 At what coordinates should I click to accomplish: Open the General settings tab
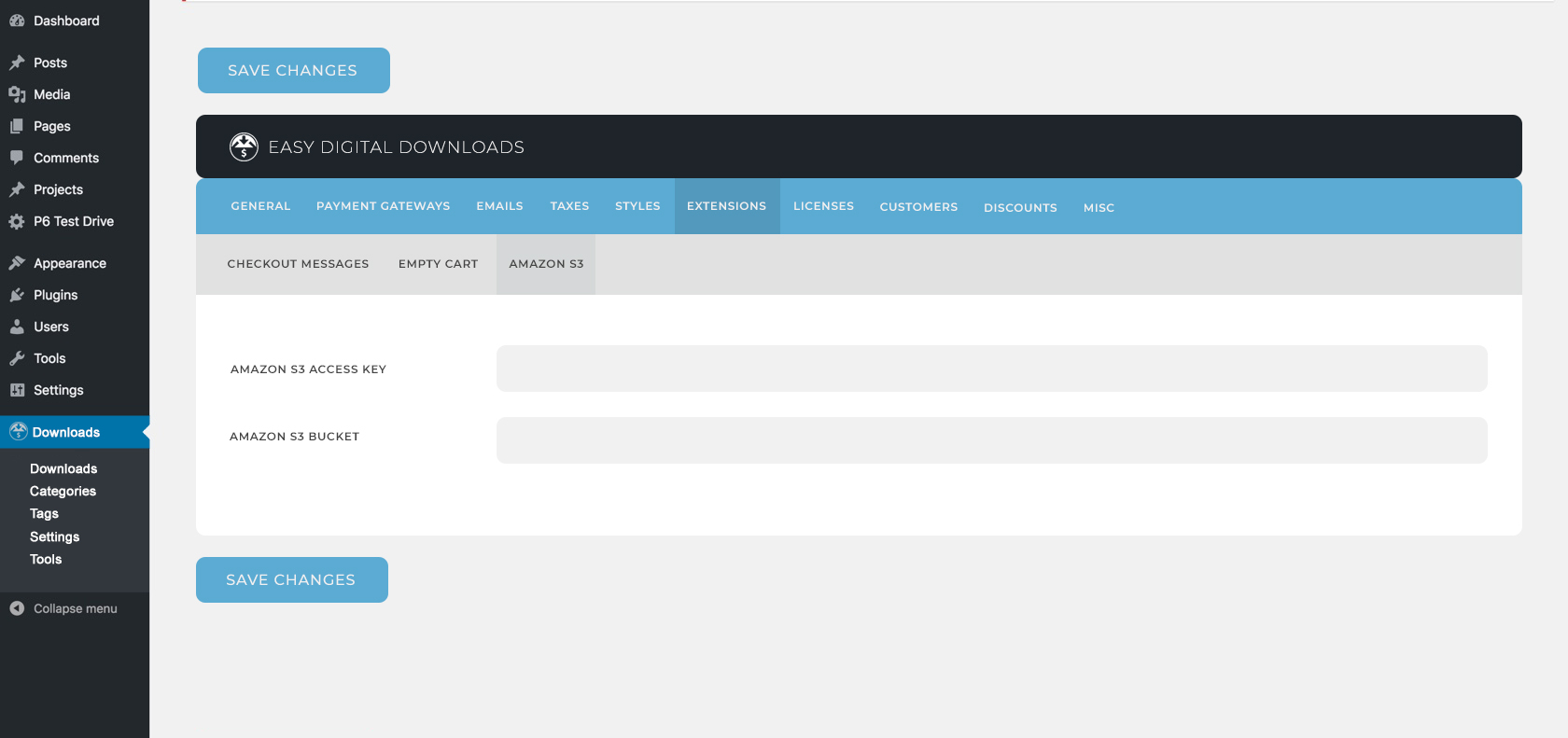260,206
